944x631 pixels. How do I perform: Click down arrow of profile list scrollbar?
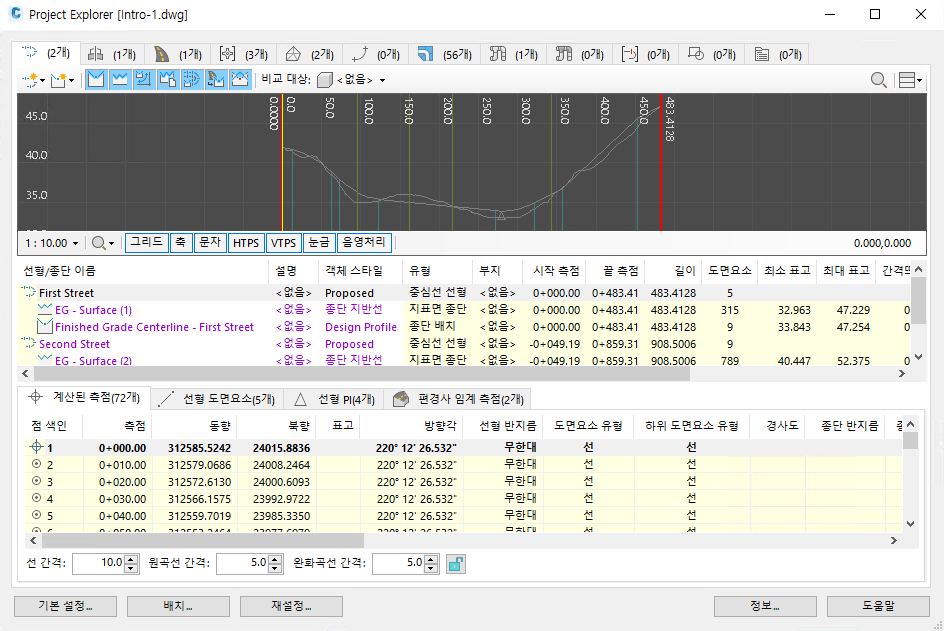[918, 357]
